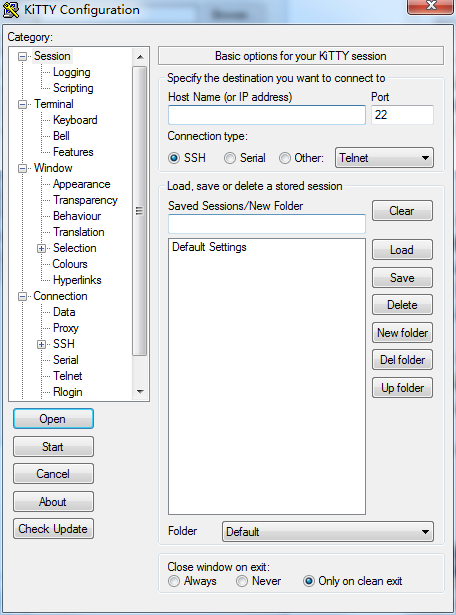Select the Serial connection type radio

(230, 158)
